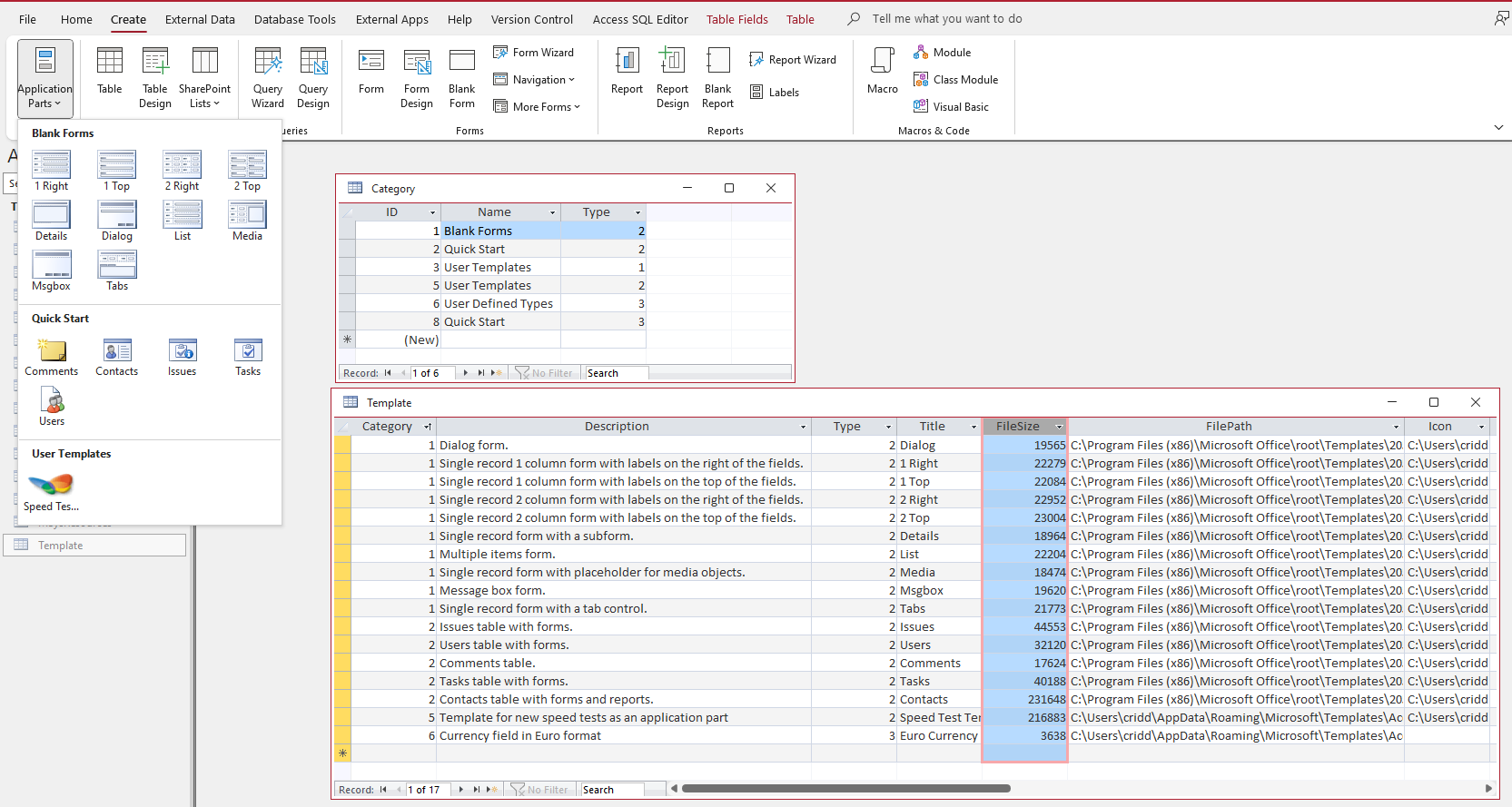Click the Description column header in Template
Viewport: 1512px width, 807px height.
[x=617, y=427]
